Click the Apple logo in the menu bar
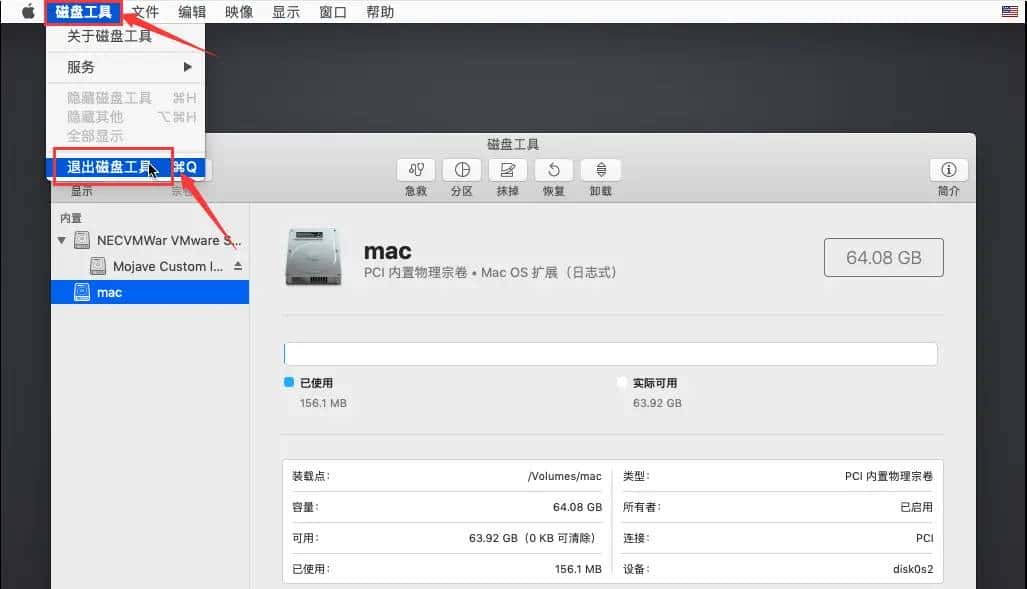Image resolution: width=1027 pixels, height=589 pixels. coord(27,12)
